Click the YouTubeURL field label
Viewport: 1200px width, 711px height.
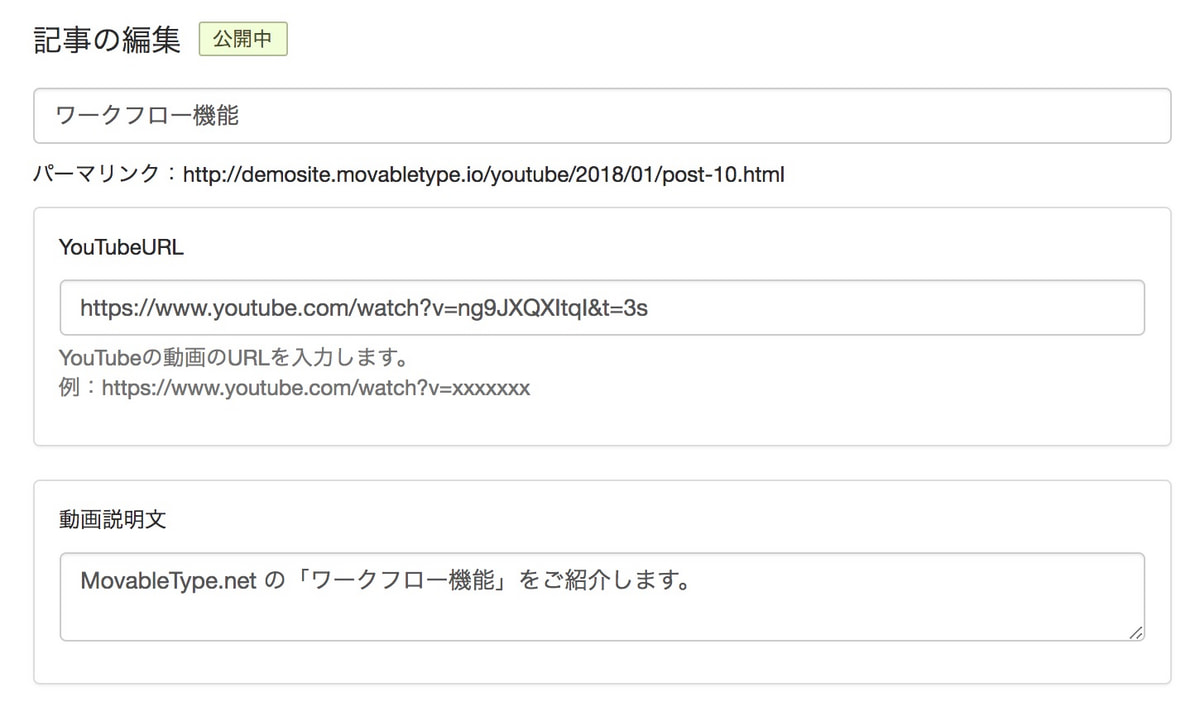click(x=122, y=249)
